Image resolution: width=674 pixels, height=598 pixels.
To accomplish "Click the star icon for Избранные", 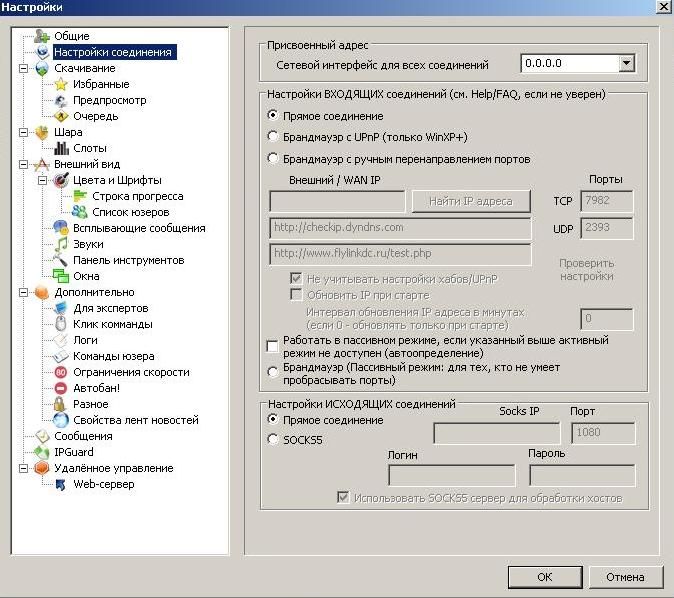I will coord(61,84).
